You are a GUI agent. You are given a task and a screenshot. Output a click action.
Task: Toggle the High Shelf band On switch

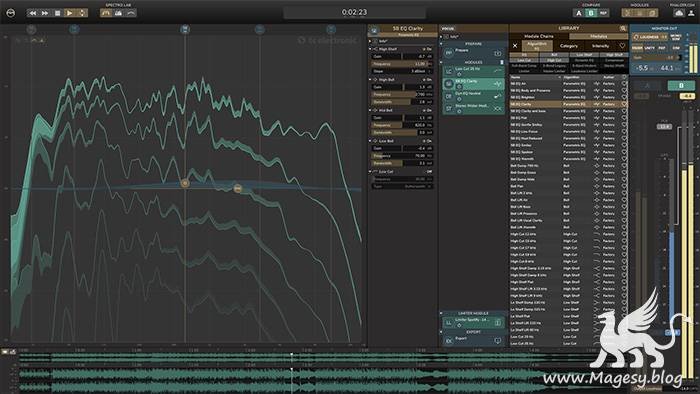428,49
